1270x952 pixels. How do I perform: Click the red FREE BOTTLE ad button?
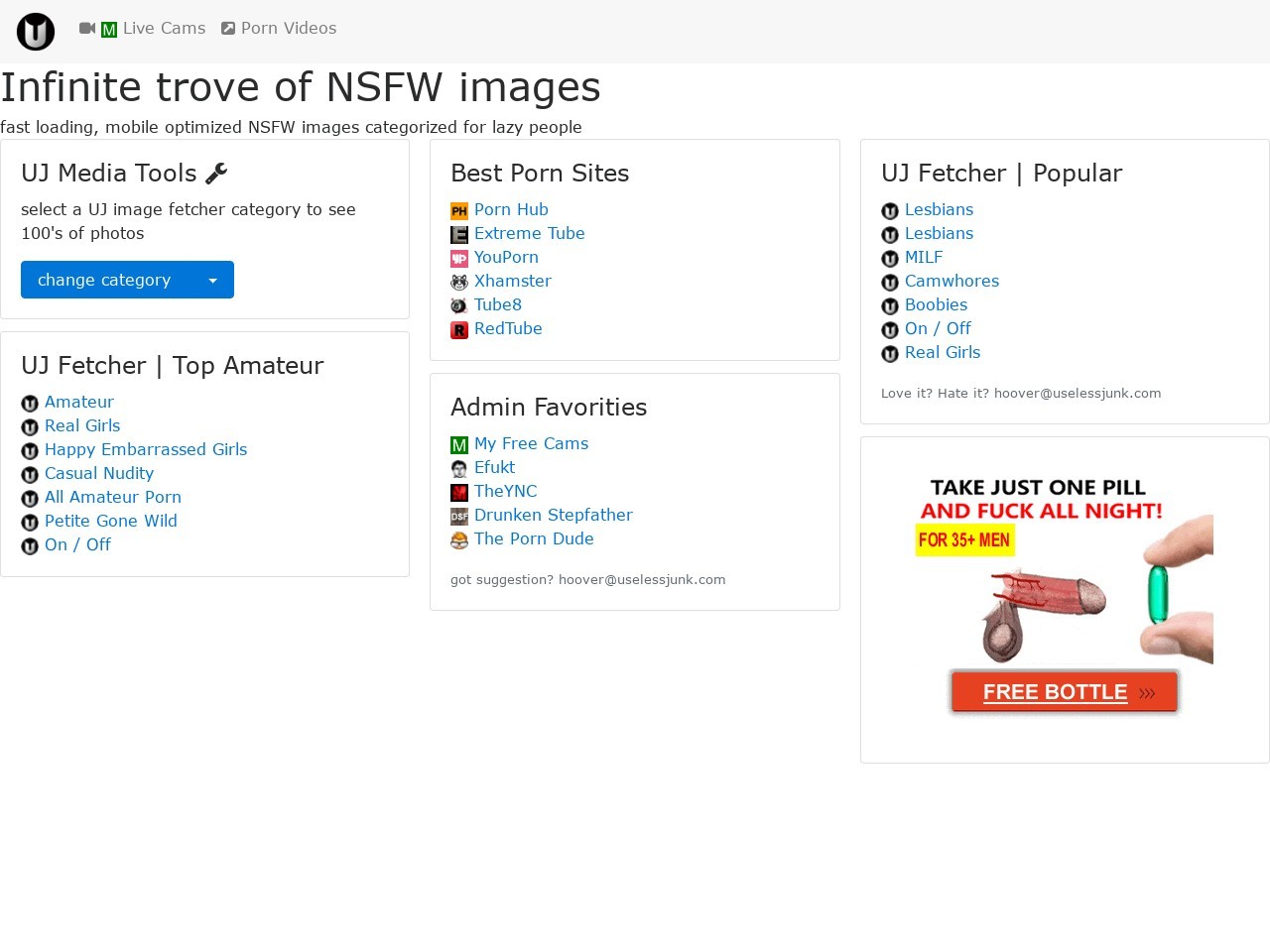[1064, 692]
